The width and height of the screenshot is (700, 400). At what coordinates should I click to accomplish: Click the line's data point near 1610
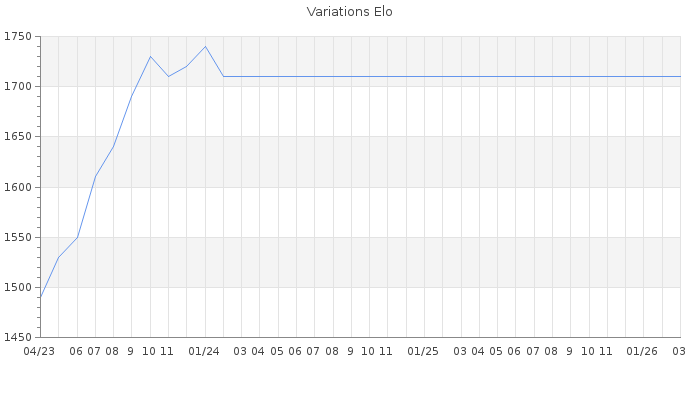point(95,177)
